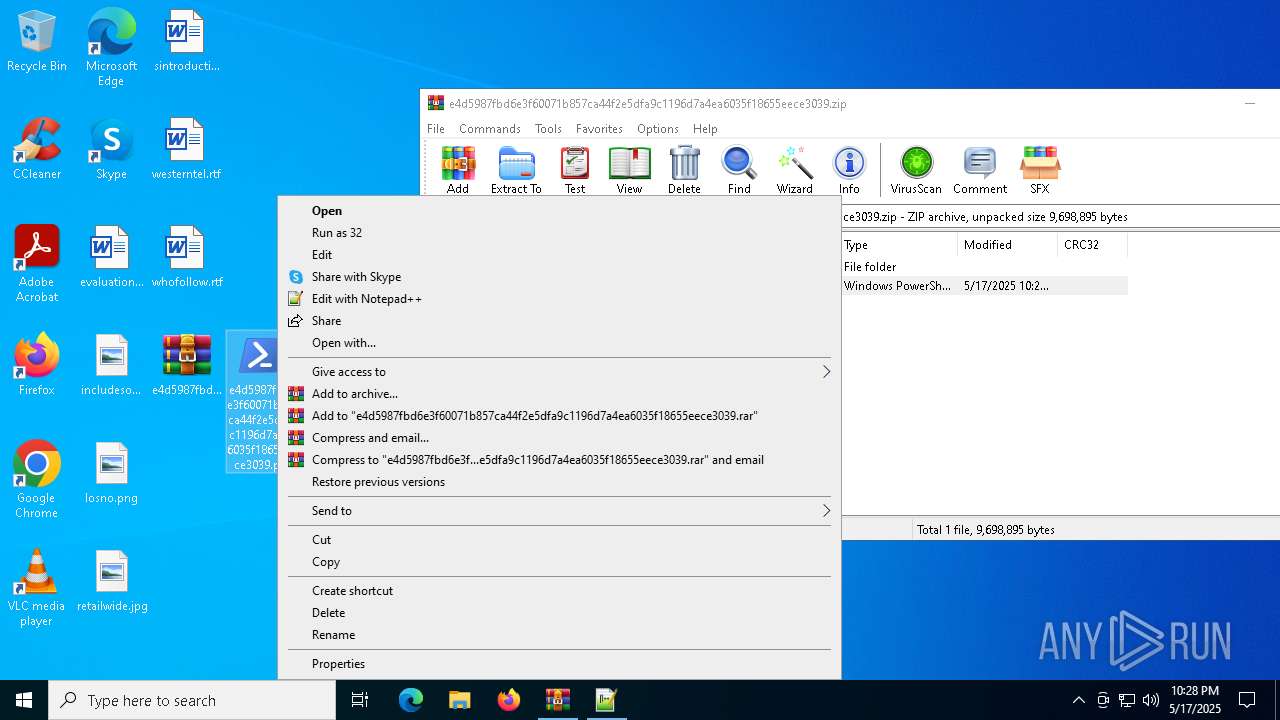Select Cut in context menu
This screenshot has height=720, width=1280.
[559, 540]
